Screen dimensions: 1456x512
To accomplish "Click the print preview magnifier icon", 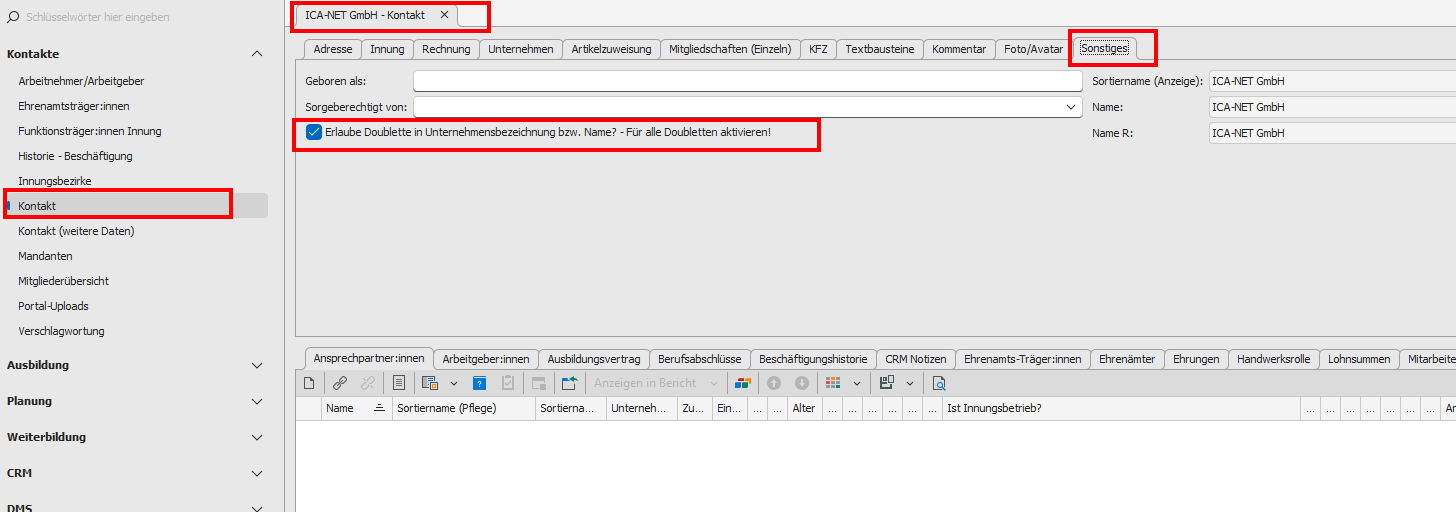I will 939,383.
